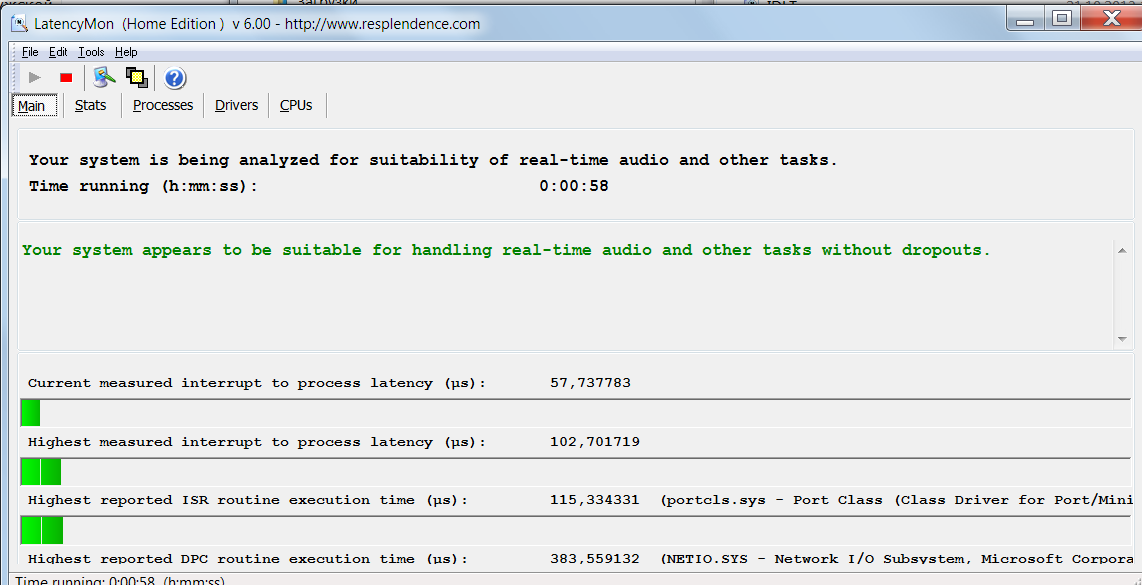Click the system being analyzed headline text
Viewport: 1142px width, 585px height.
pyautogui.click(x=433, y=160)
